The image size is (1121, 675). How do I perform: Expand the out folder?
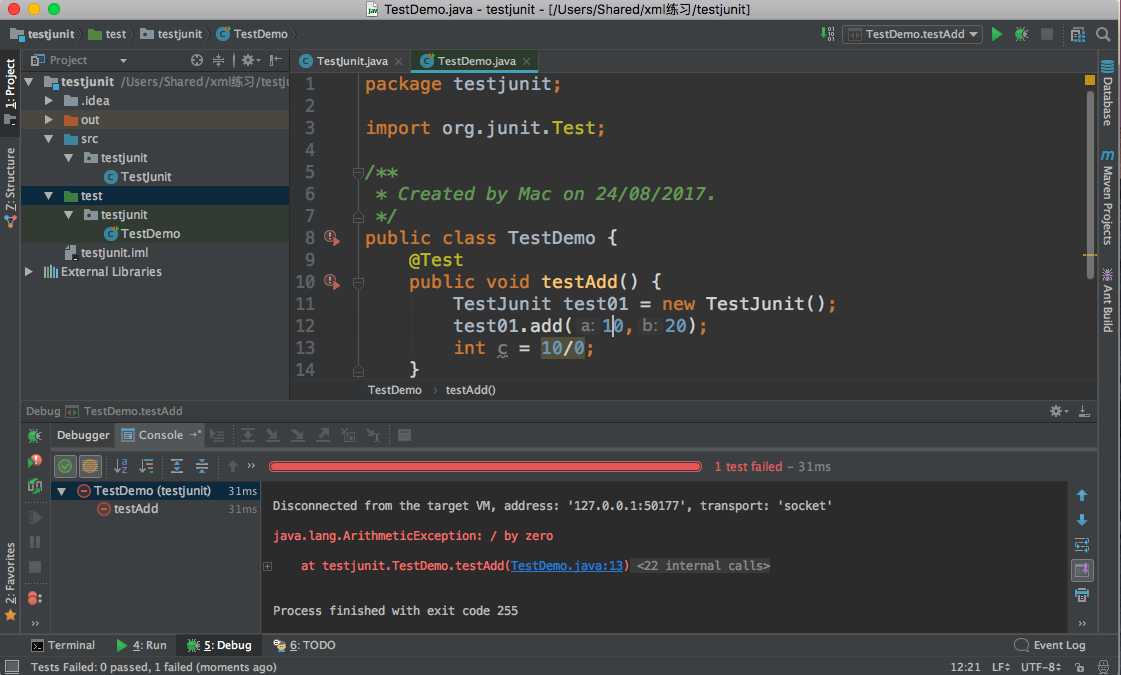pyautogui.click(x=49, y=119)
